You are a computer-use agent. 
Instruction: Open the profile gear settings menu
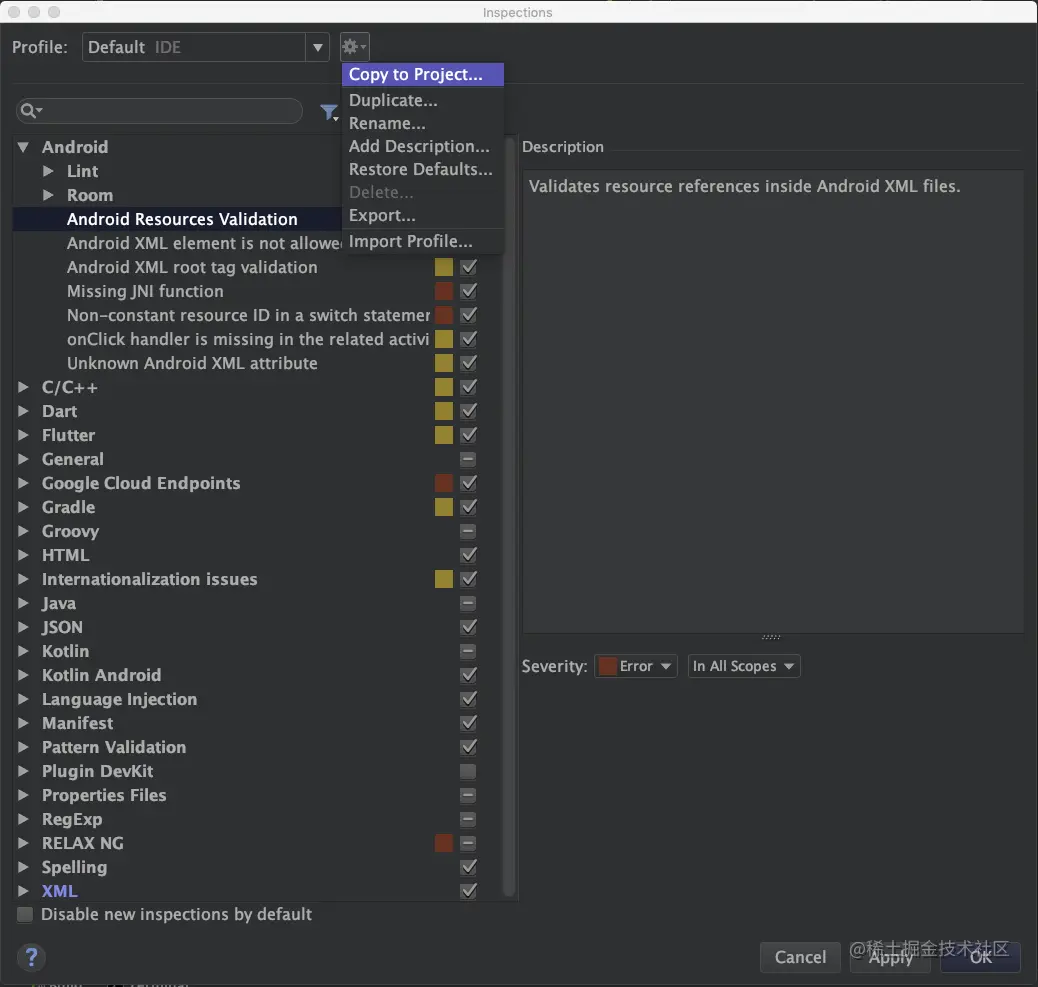tap(354, 47)
